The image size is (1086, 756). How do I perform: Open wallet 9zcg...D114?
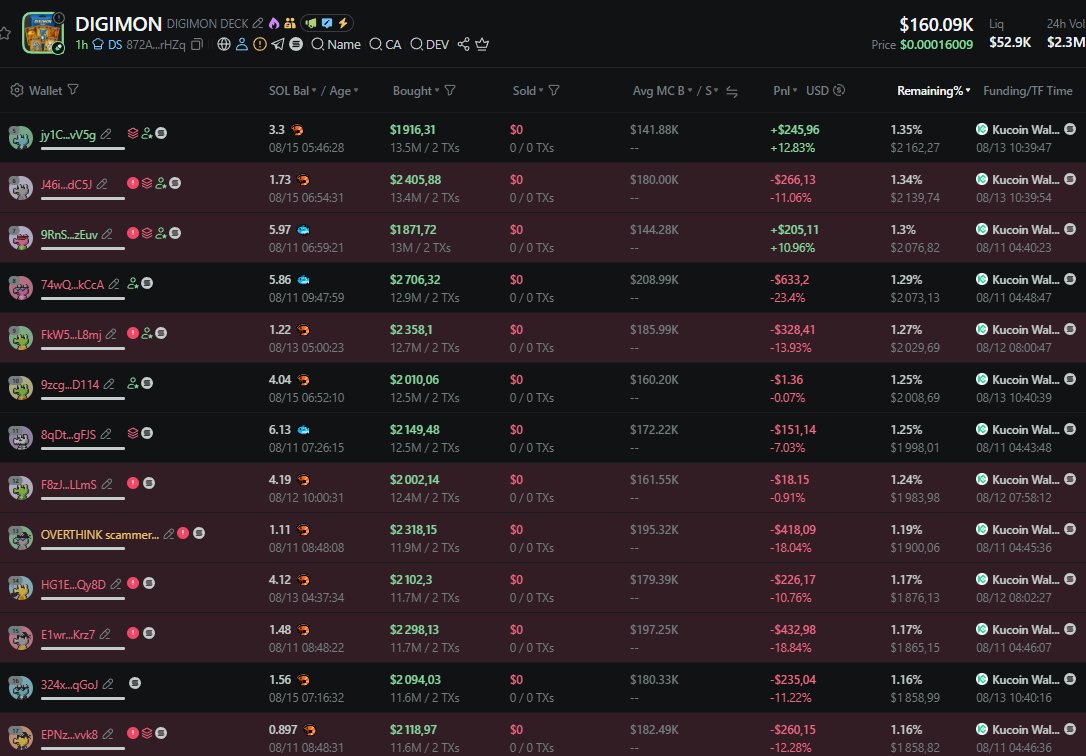pos(70,384)
